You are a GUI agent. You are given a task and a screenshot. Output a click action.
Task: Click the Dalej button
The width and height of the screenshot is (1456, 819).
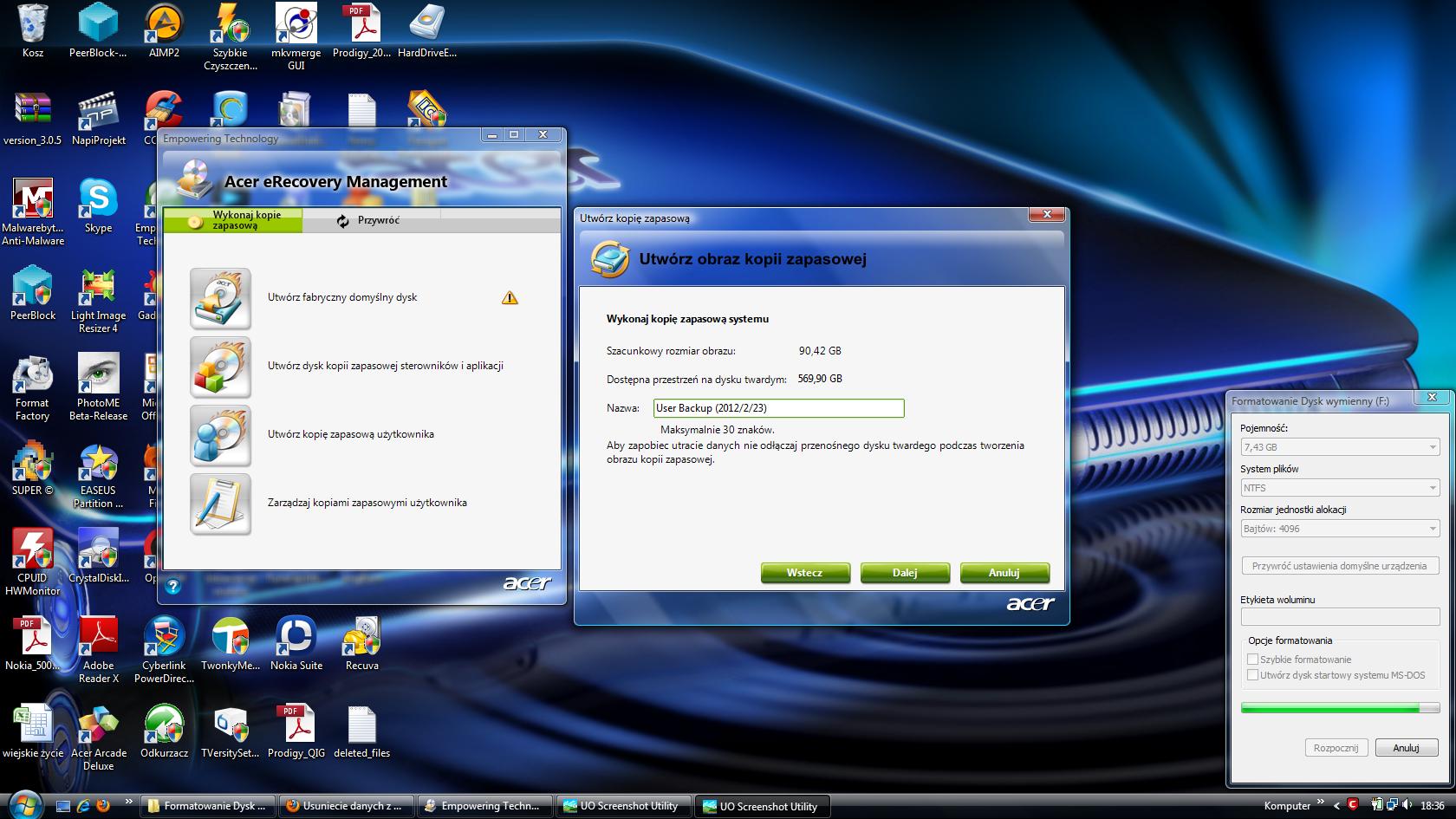pyautogui.click(x=905, y=573)
